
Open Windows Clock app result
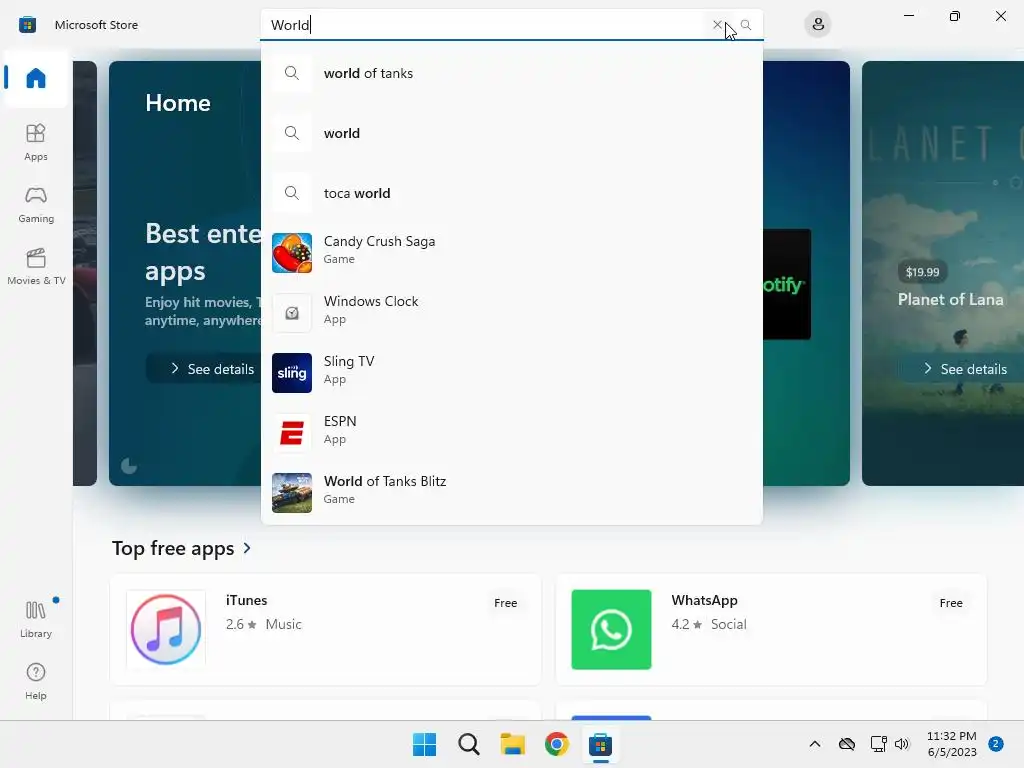[x=511, y=313]
